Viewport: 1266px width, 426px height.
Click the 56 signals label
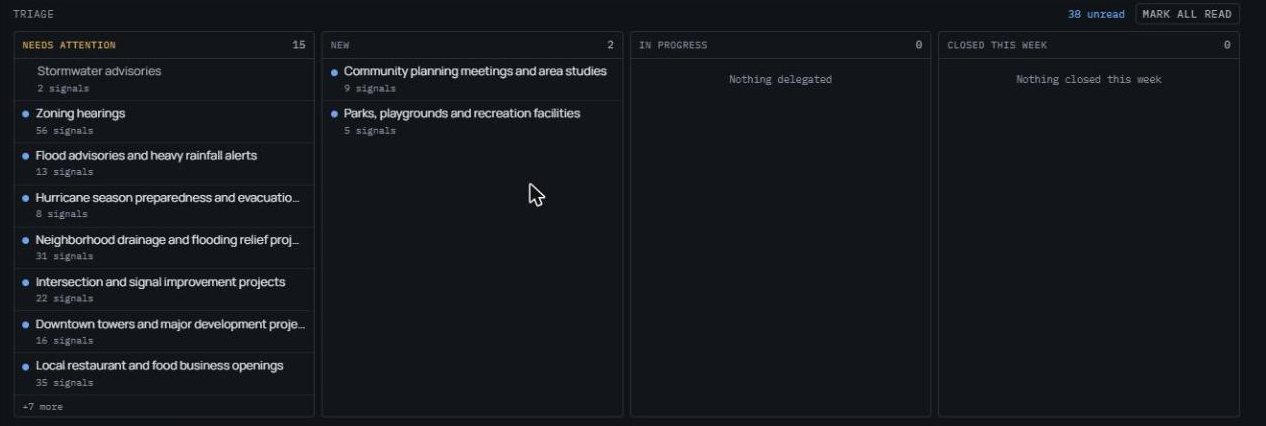64,130
